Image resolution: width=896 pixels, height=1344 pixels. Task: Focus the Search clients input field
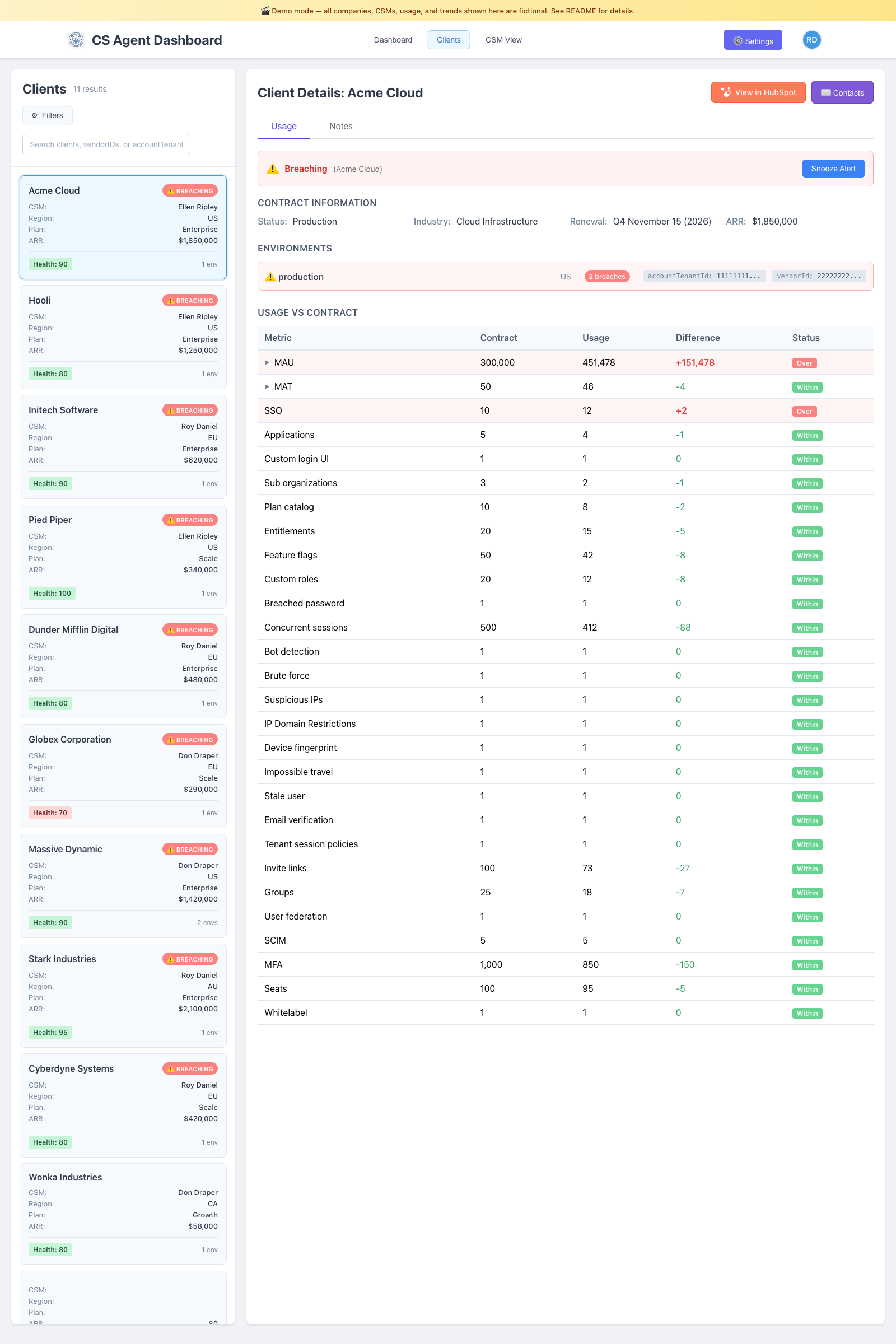tap(106, 144)
